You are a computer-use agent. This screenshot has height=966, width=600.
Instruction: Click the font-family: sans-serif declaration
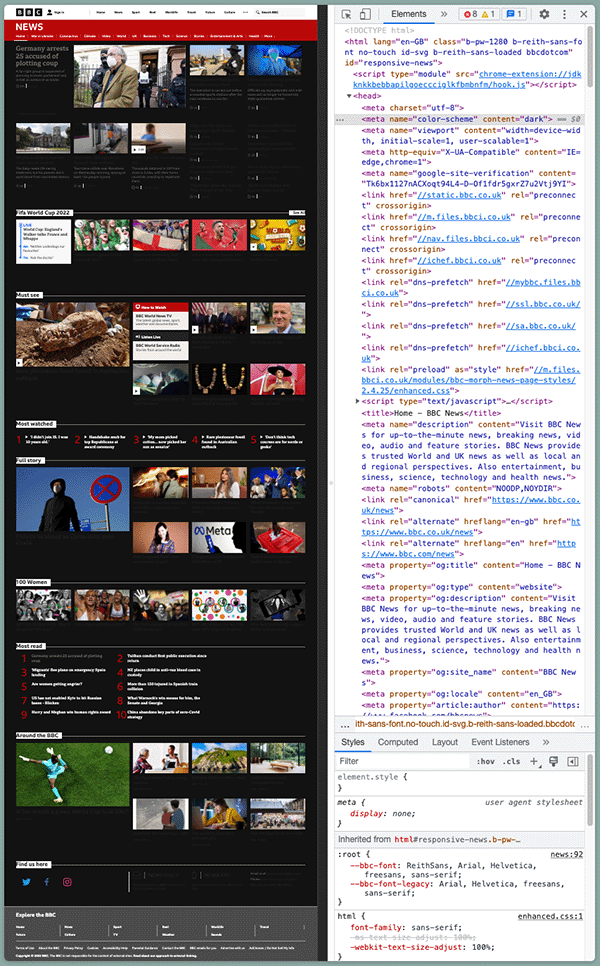[x=406, y=927]
